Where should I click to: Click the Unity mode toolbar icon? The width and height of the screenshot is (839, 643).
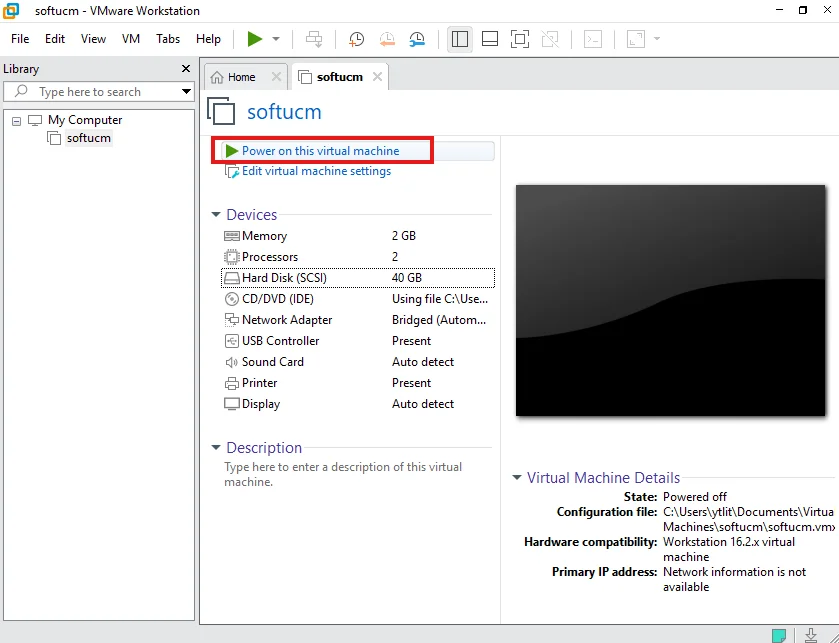(x=550, y=39)
